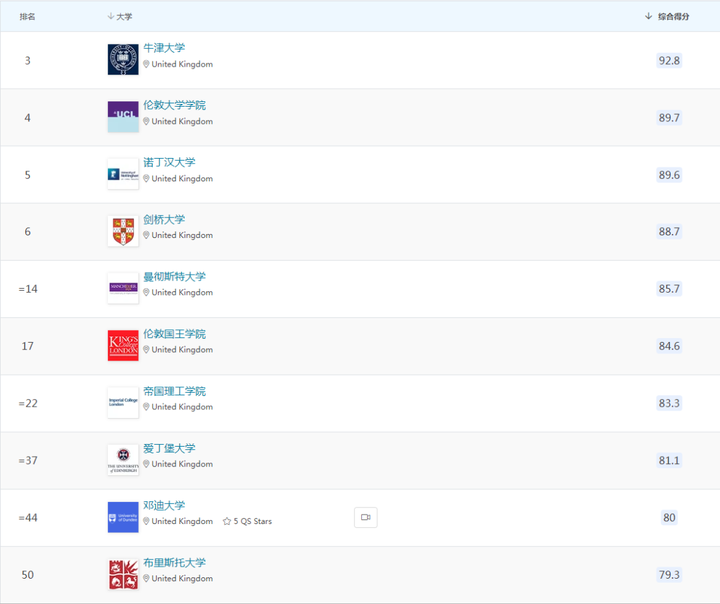Image resolution: width=720 pixels, height=604 pixels.
Task: Click location pin icon under 诺丁汉大学
Action: click(x=146, y=178)
